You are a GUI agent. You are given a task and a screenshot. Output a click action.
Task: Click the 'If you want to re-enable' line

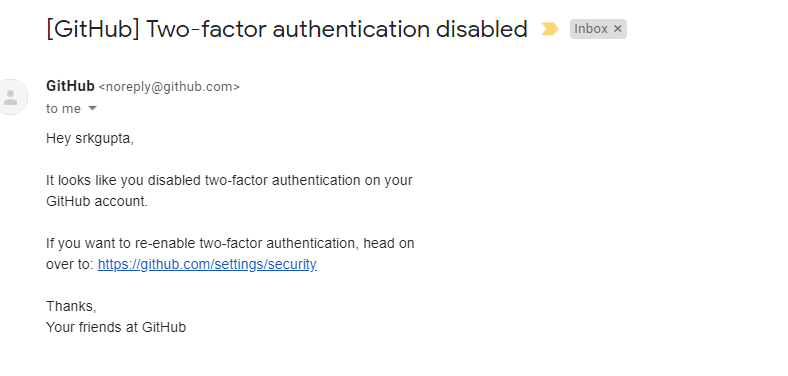pyautogui.click(x=121, y=243)
